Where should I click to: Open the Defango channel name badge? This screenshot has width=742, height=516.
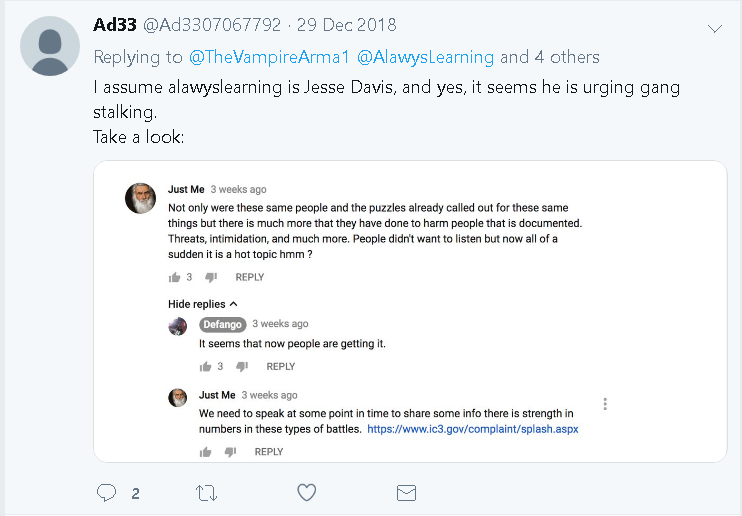pos(222,324)
